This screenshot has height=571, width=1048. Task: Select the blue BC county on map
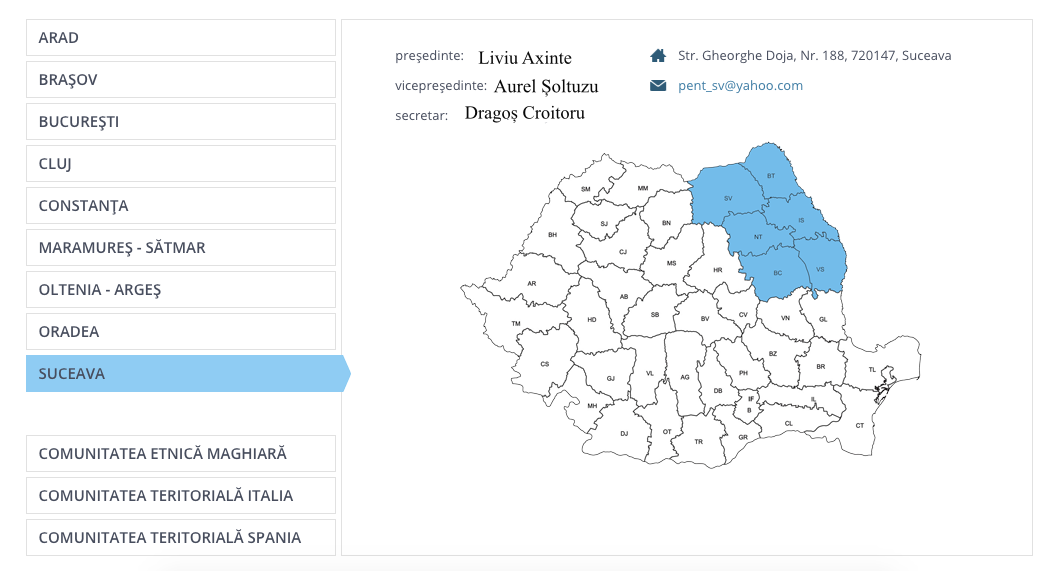(777, 275)
